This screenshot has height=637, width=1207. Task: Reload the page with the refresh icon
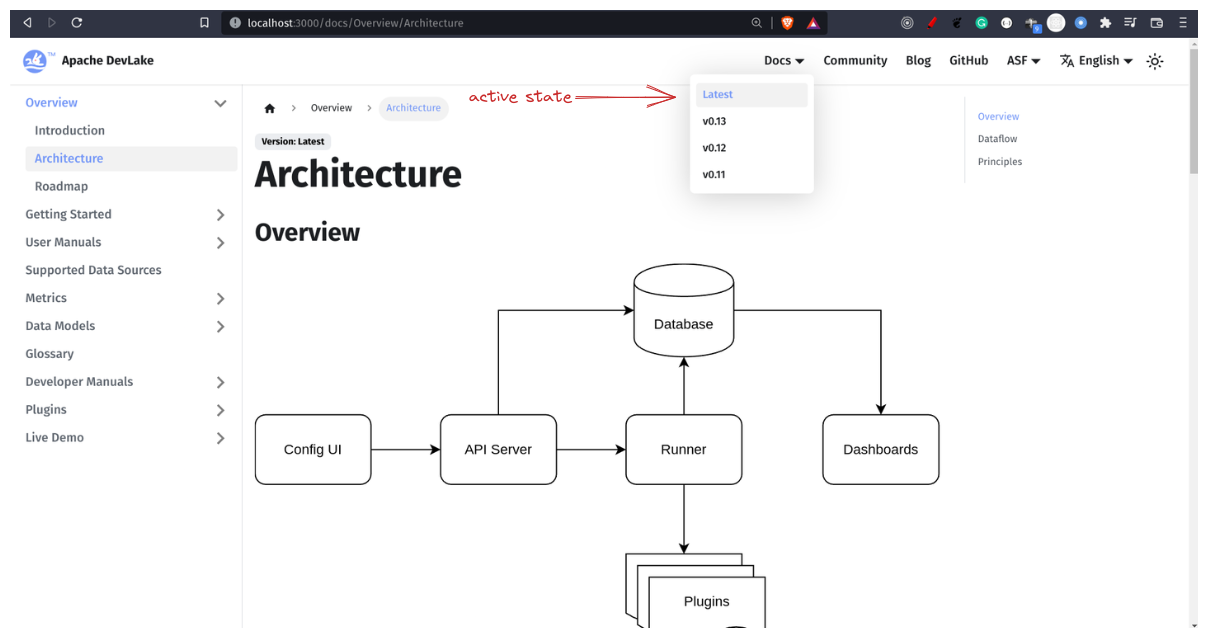77,23
